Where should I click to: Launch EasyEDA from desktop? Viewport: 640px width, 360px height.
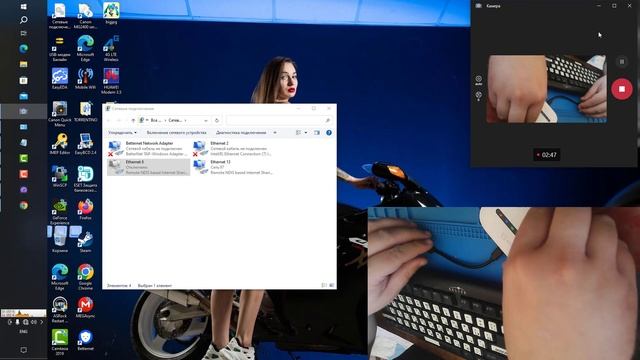point(60,79)
